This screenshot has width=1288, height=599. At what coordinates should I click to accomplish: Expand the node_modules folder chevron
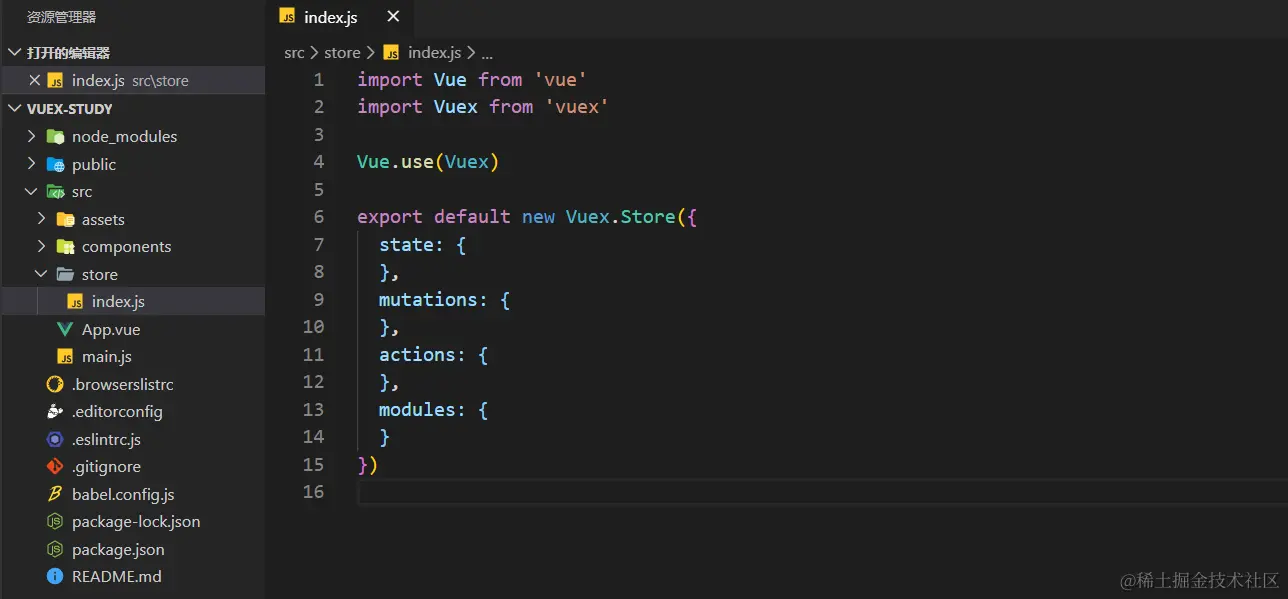click(x=31, y=136)
